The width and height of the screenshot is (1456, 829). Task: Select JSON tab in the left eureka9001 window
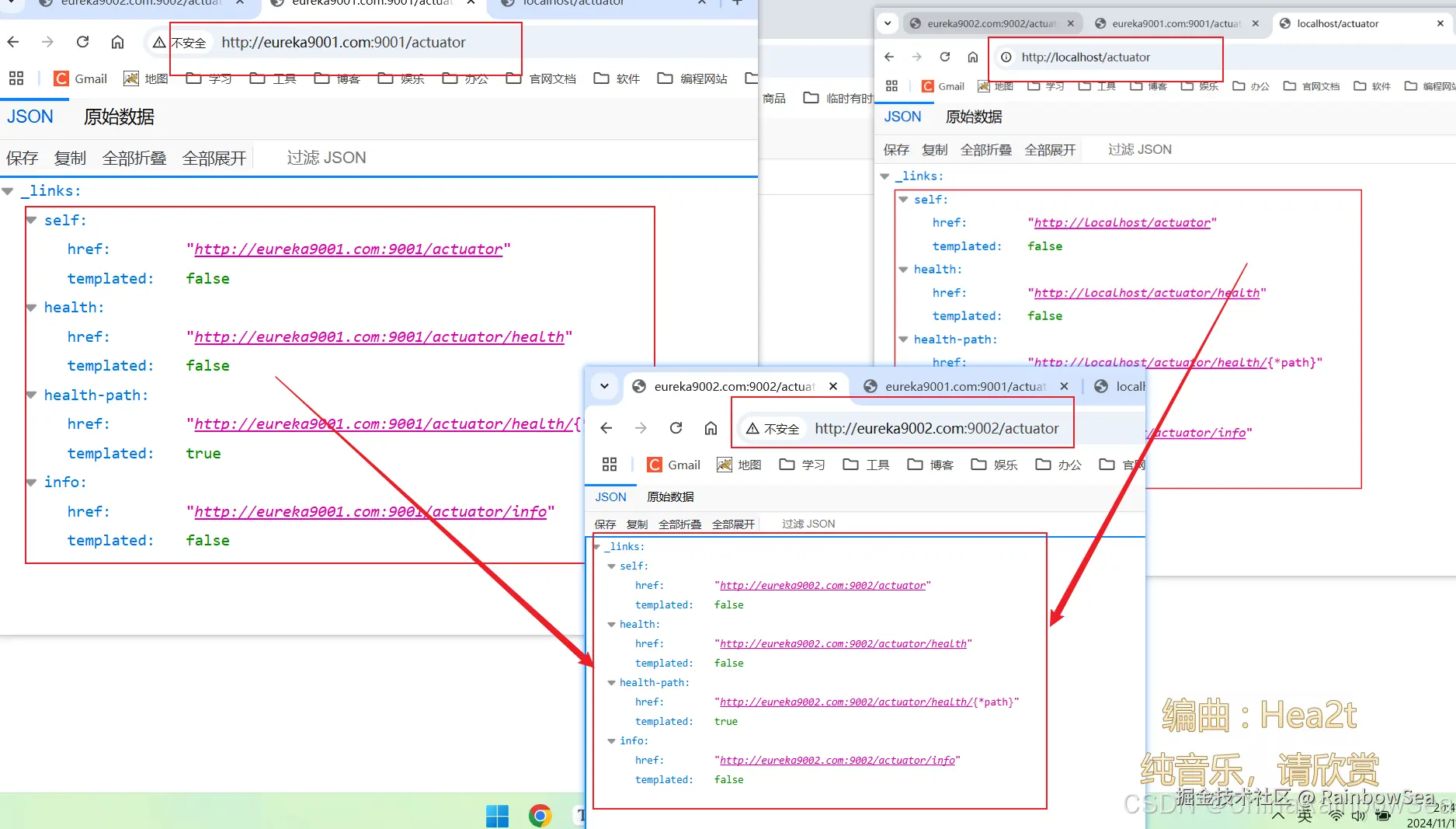[30, 117]
